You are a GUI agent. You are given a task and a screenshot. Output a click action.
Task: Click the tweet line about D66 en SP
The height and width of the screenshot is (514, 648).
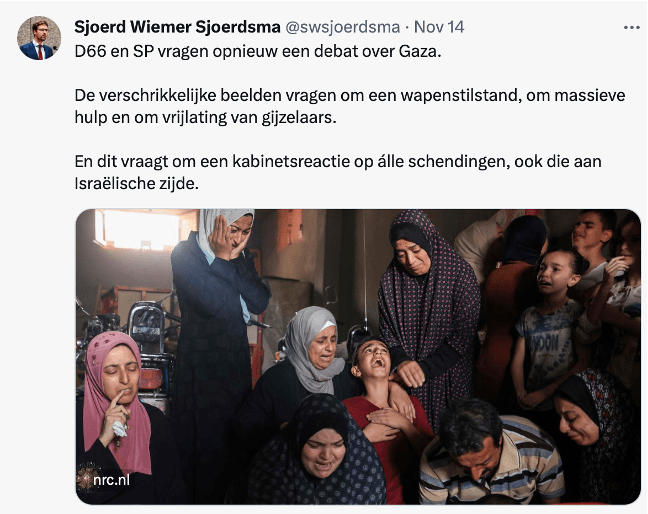tap(258, 51)
